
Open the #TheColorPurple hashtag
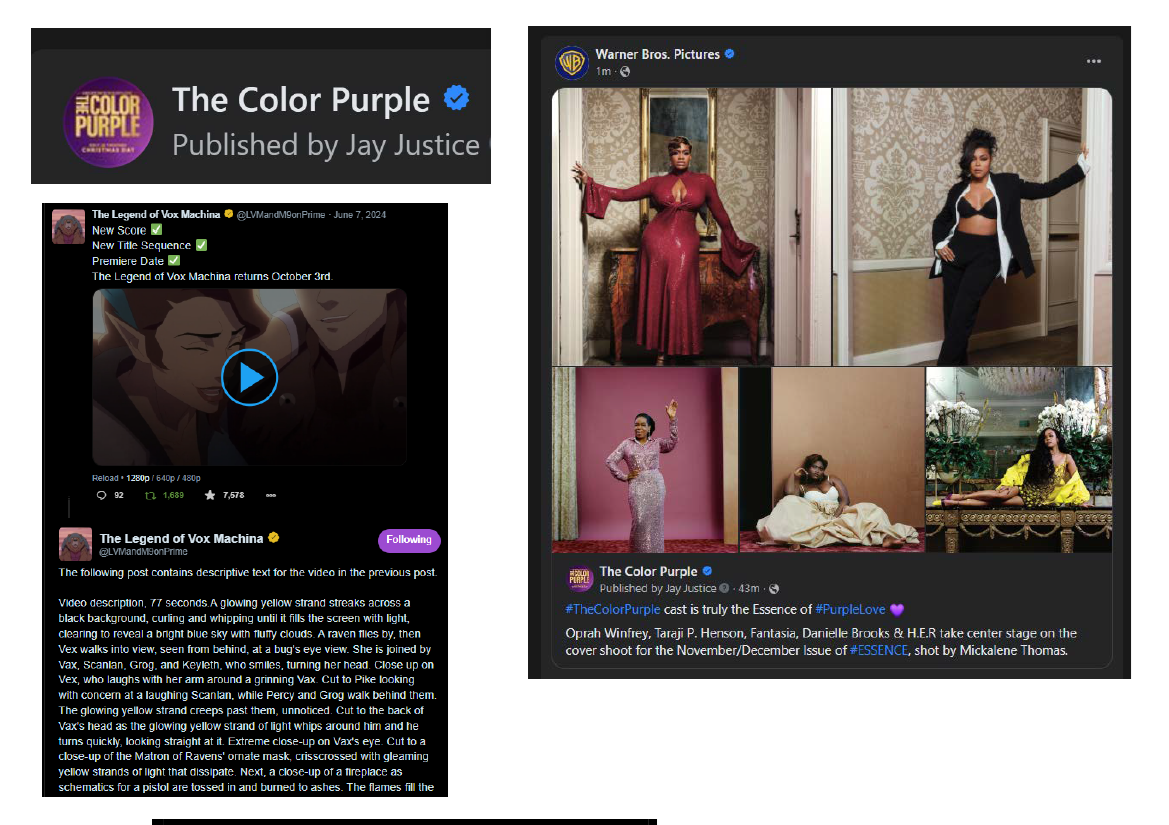(613, 610)
